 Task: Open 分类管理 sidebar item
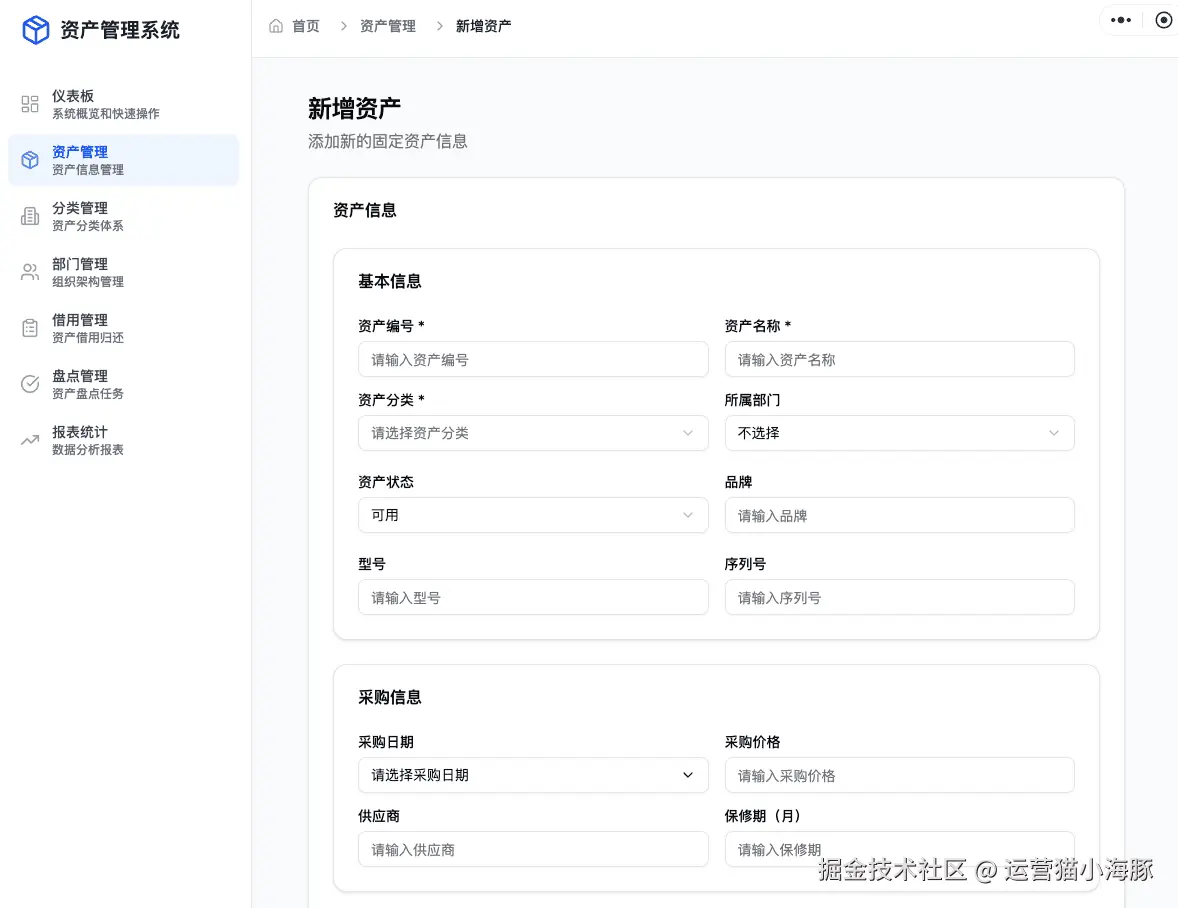(123, 216)
